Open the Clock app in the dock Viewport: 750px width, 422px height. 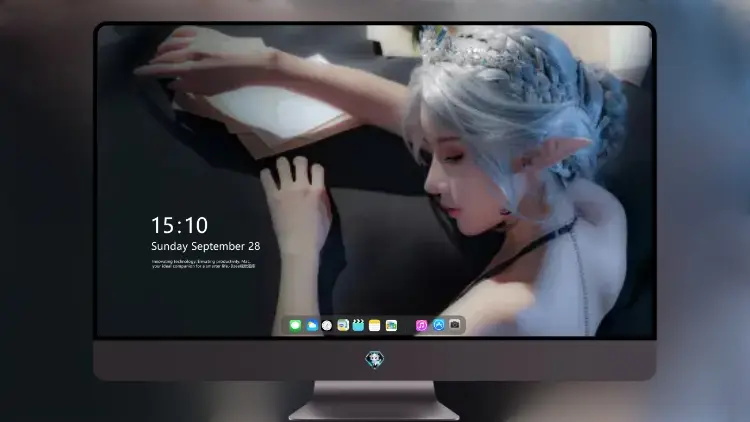[327, 325]
